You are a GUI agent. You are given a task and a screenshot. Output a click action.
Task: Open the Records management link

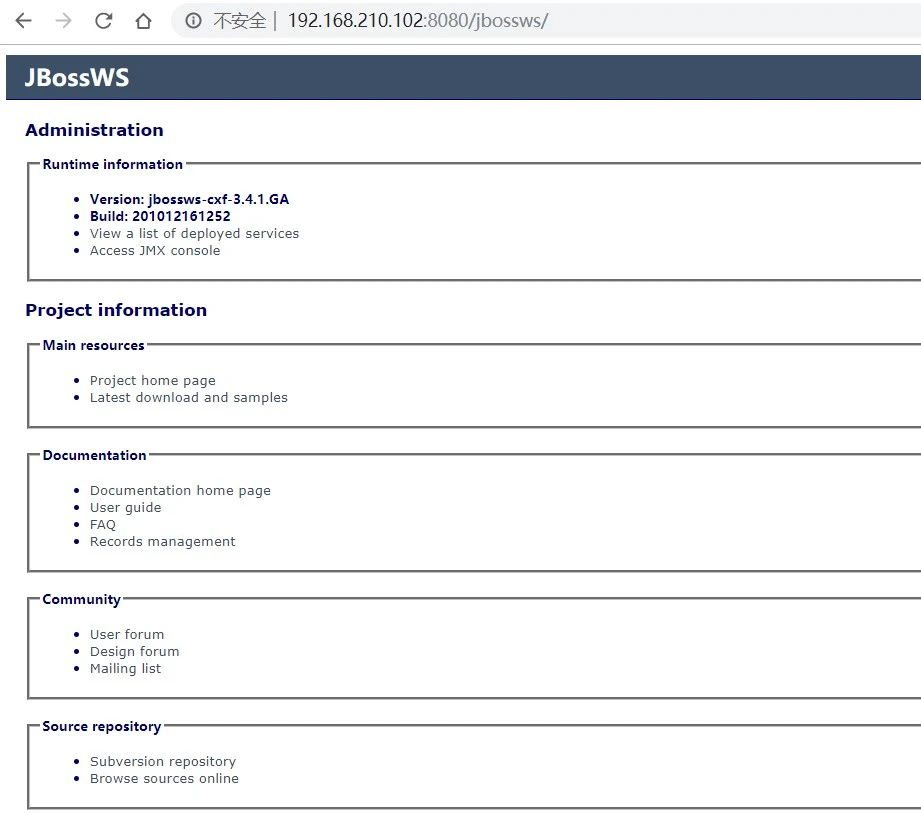point(162,541)
